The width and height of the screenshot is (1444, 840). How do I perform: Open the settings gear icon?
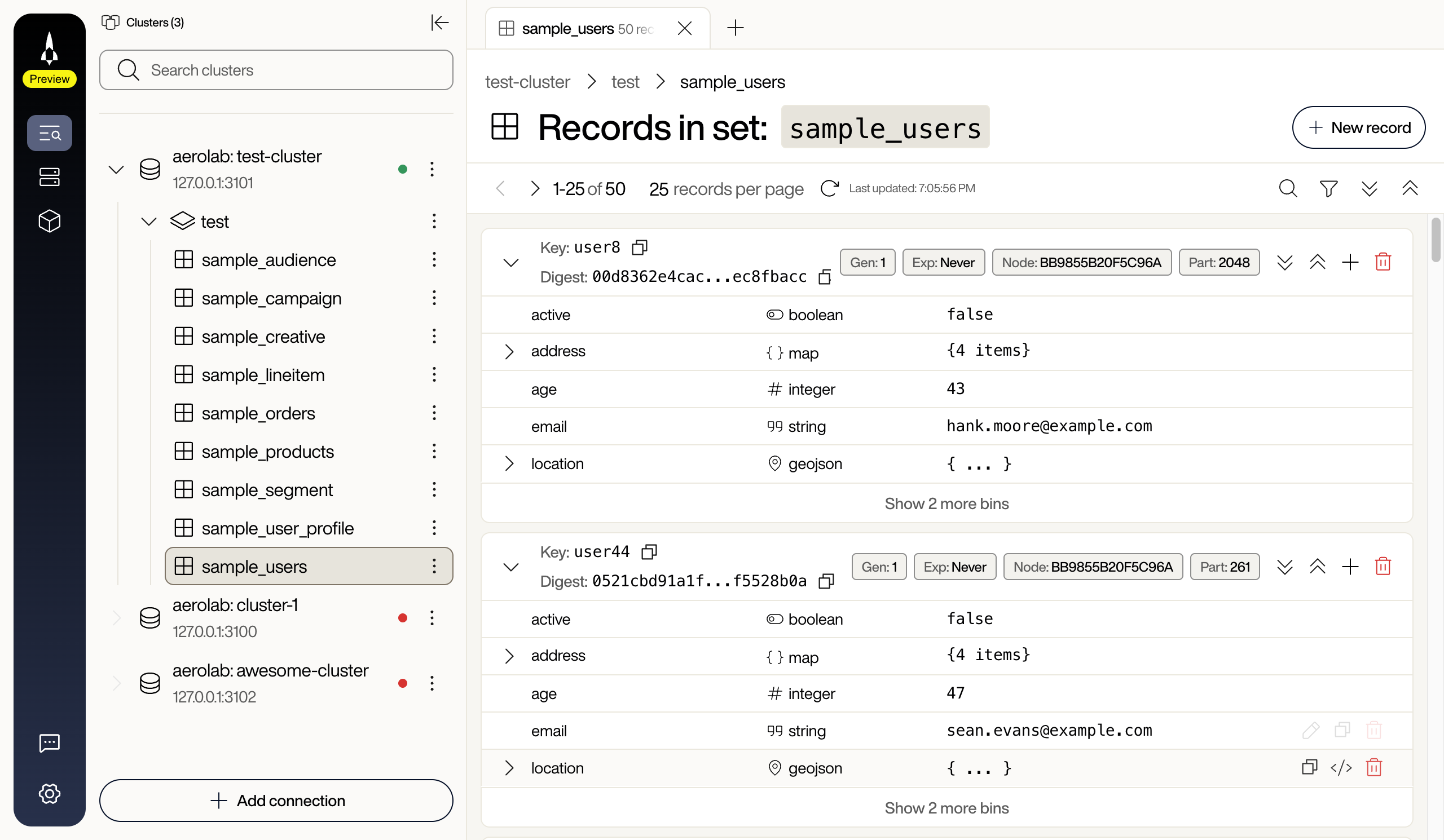coord(49,794)
